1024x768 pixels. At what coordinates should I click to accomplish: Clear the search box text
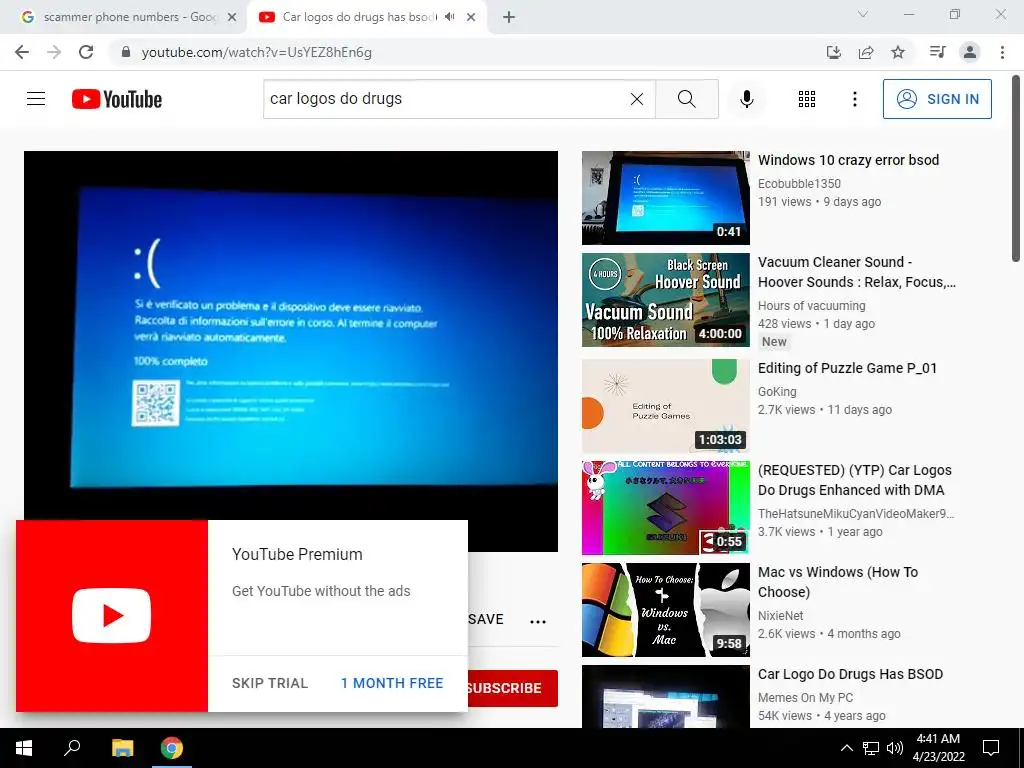pyautogui.click(x=637, y=99)
